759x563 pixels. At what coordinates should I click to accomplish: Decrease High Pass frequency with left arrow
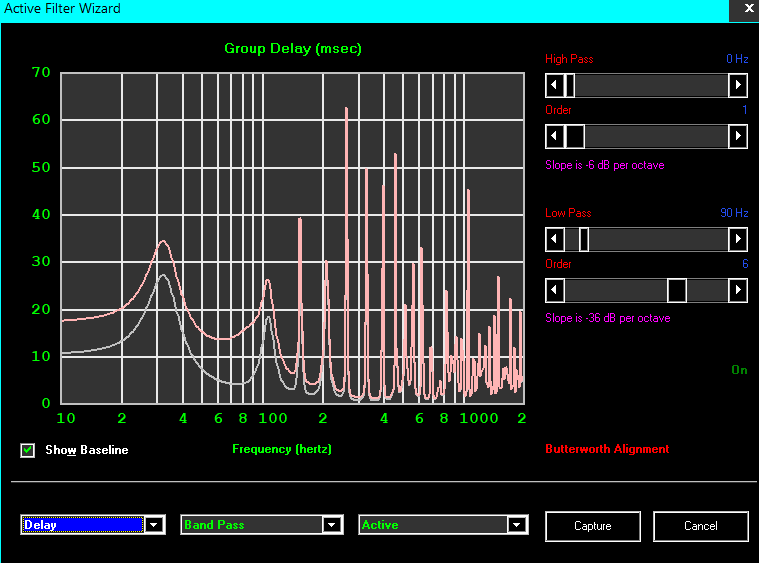coord(555,85)
